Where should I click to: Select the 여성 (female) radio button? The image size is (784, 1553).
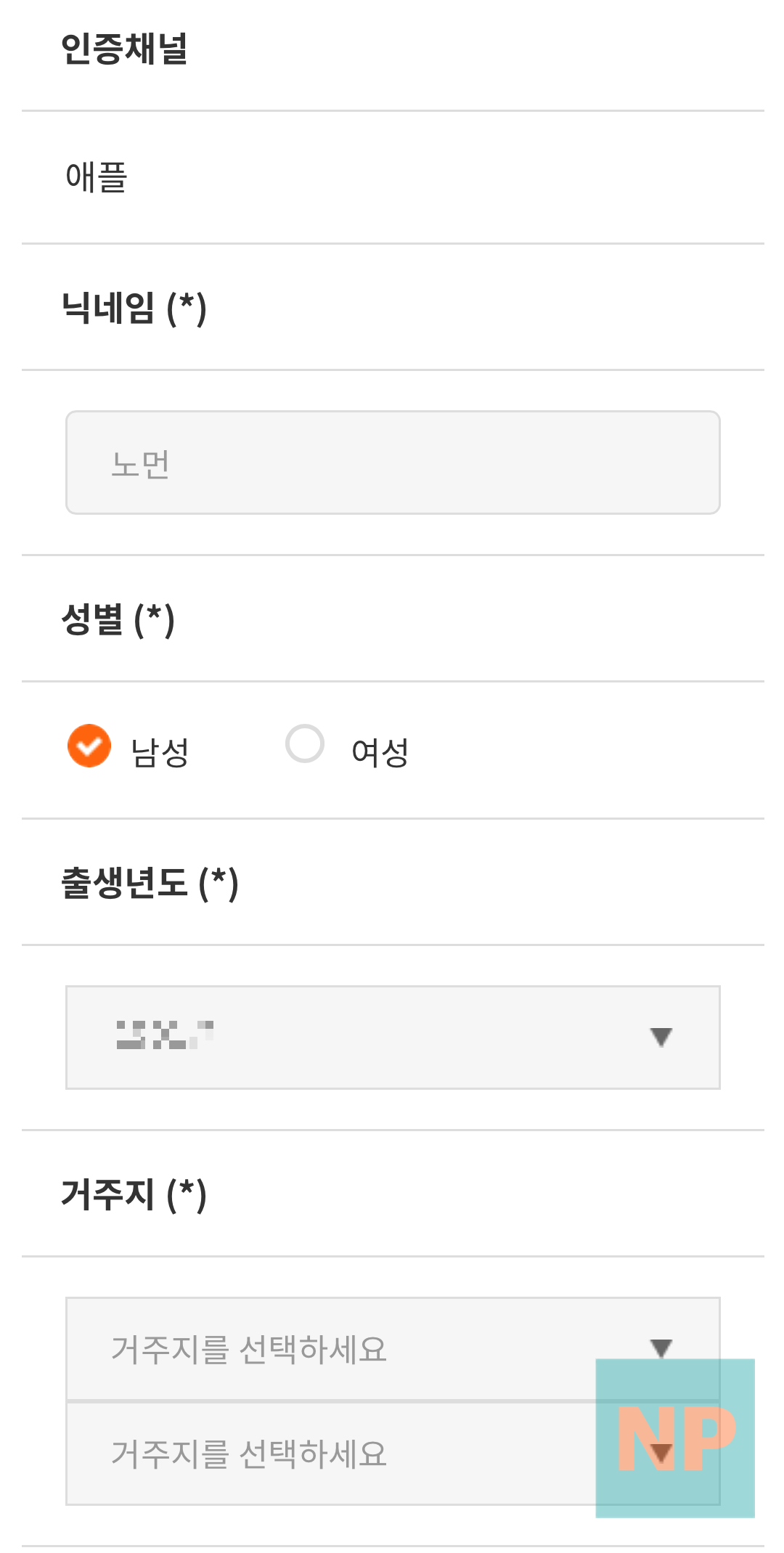pos(305,743)
